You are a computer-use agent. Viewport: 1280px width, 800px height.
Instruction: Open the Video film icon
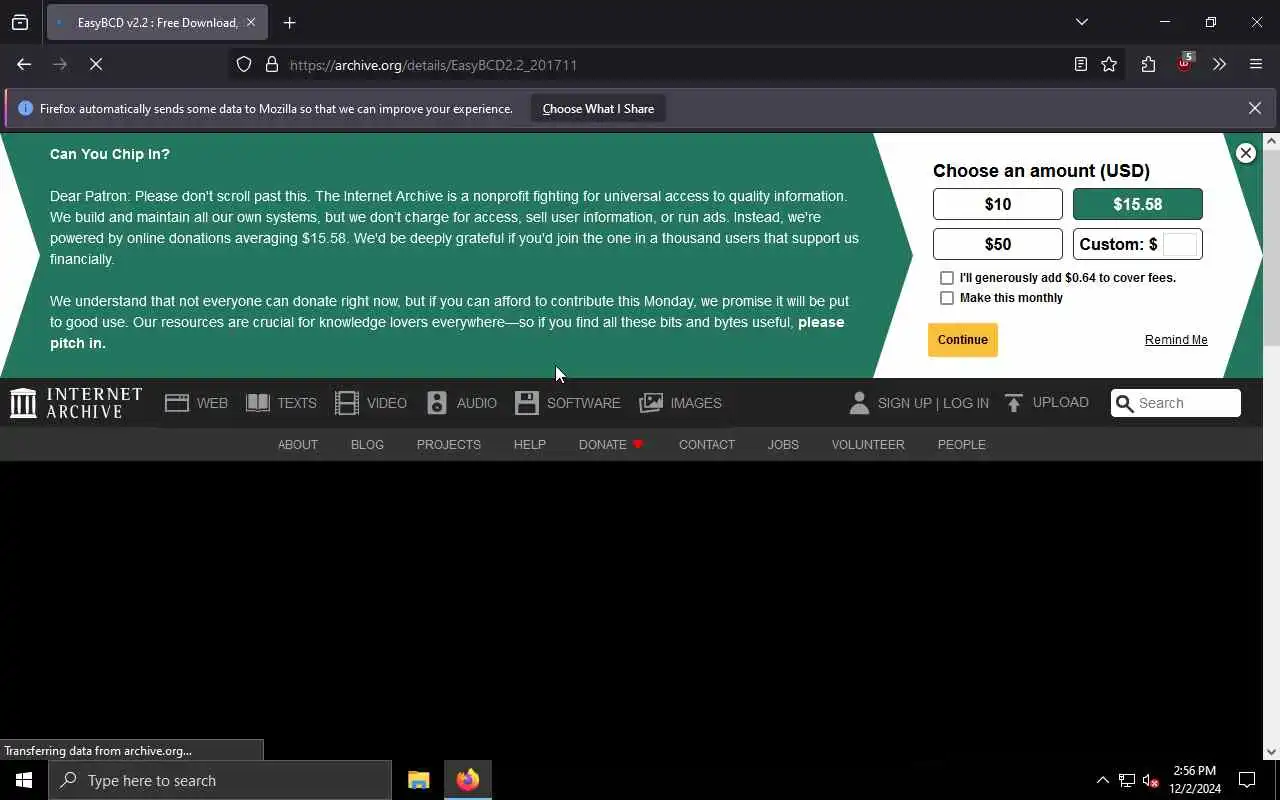pyautogui.click(x=347, y=403)
